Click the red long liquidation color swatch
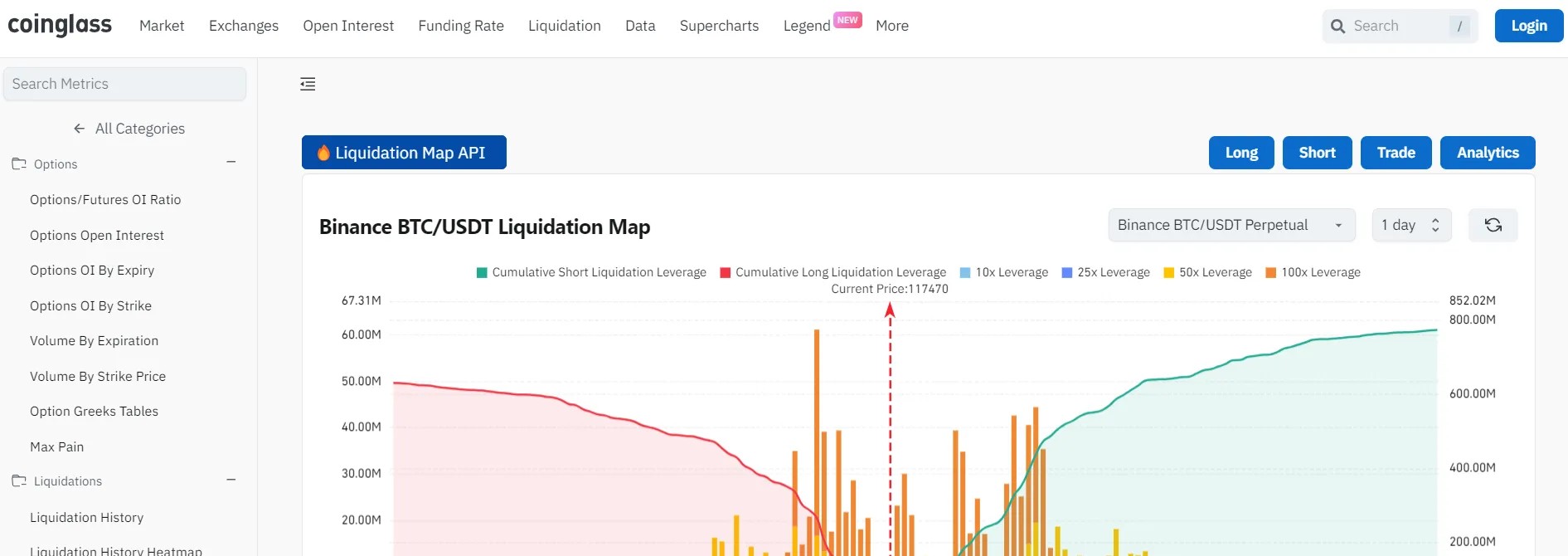The width and height of the screenshot is (1568, 556). pos(726,272)
